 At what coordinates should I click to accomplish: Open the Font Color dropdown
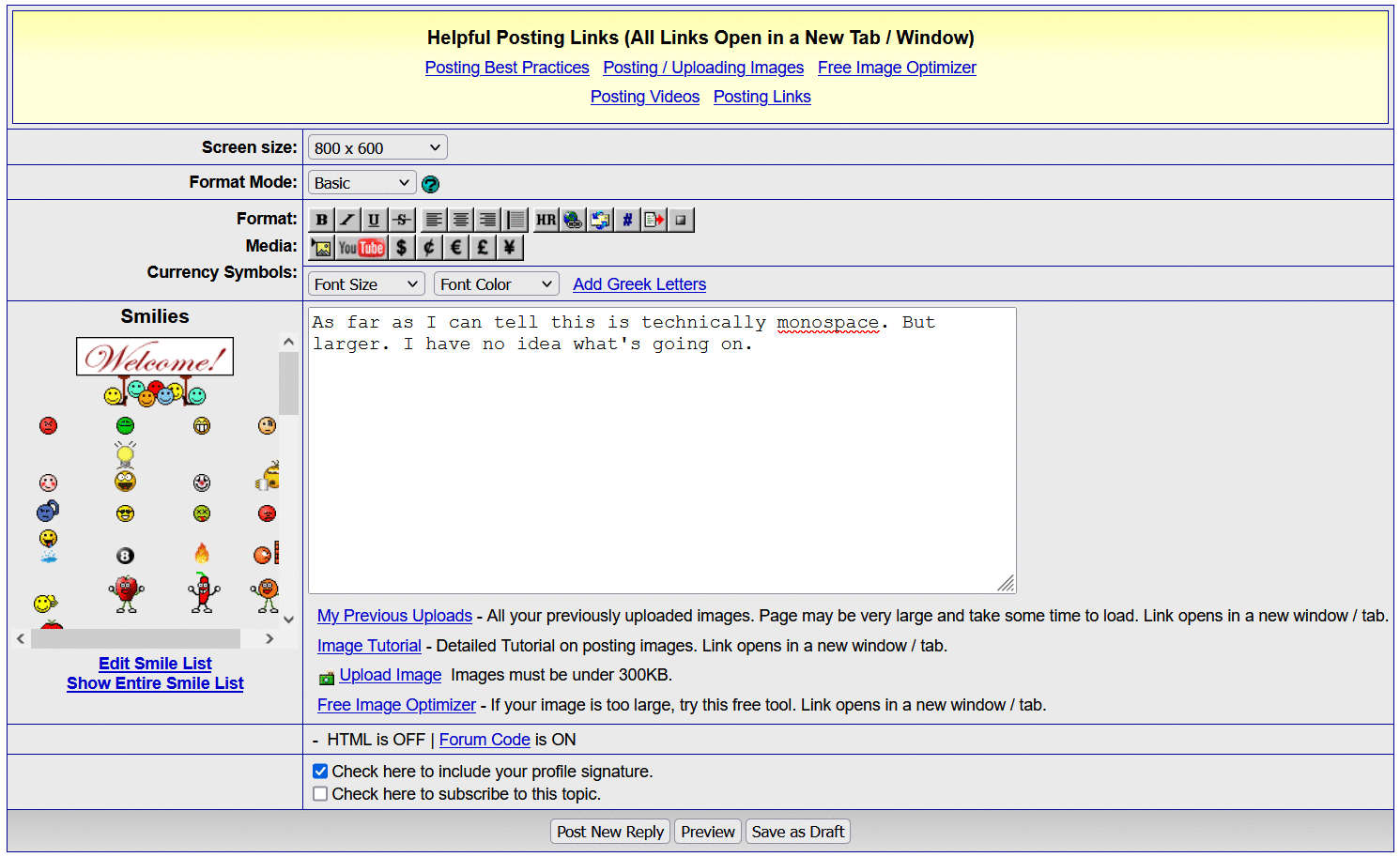(497, 284)
